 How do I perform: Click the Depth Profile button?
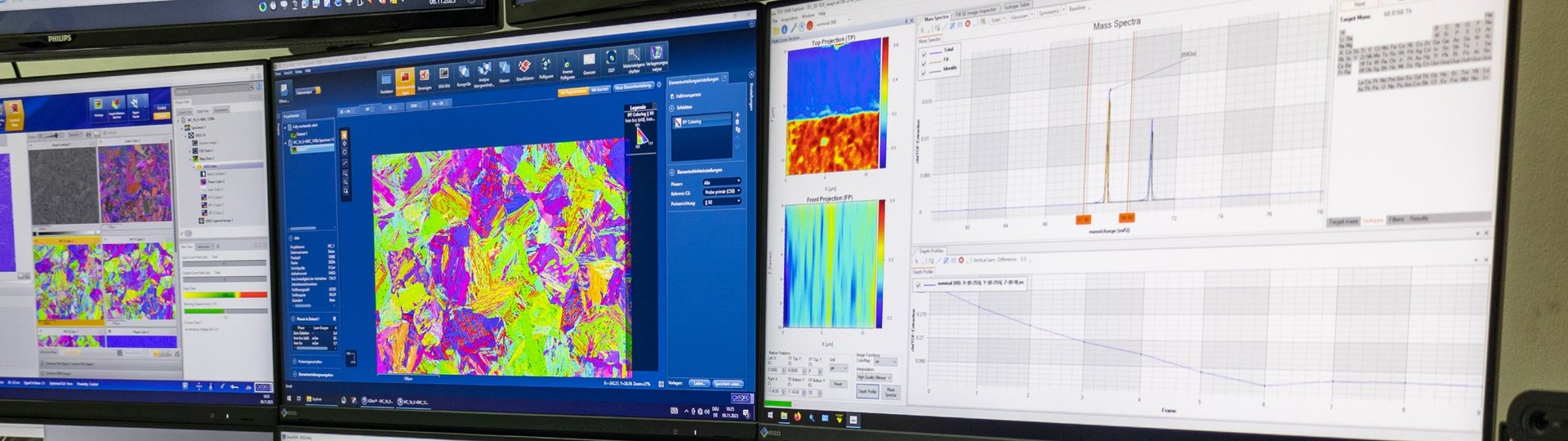tap(866, 392)
